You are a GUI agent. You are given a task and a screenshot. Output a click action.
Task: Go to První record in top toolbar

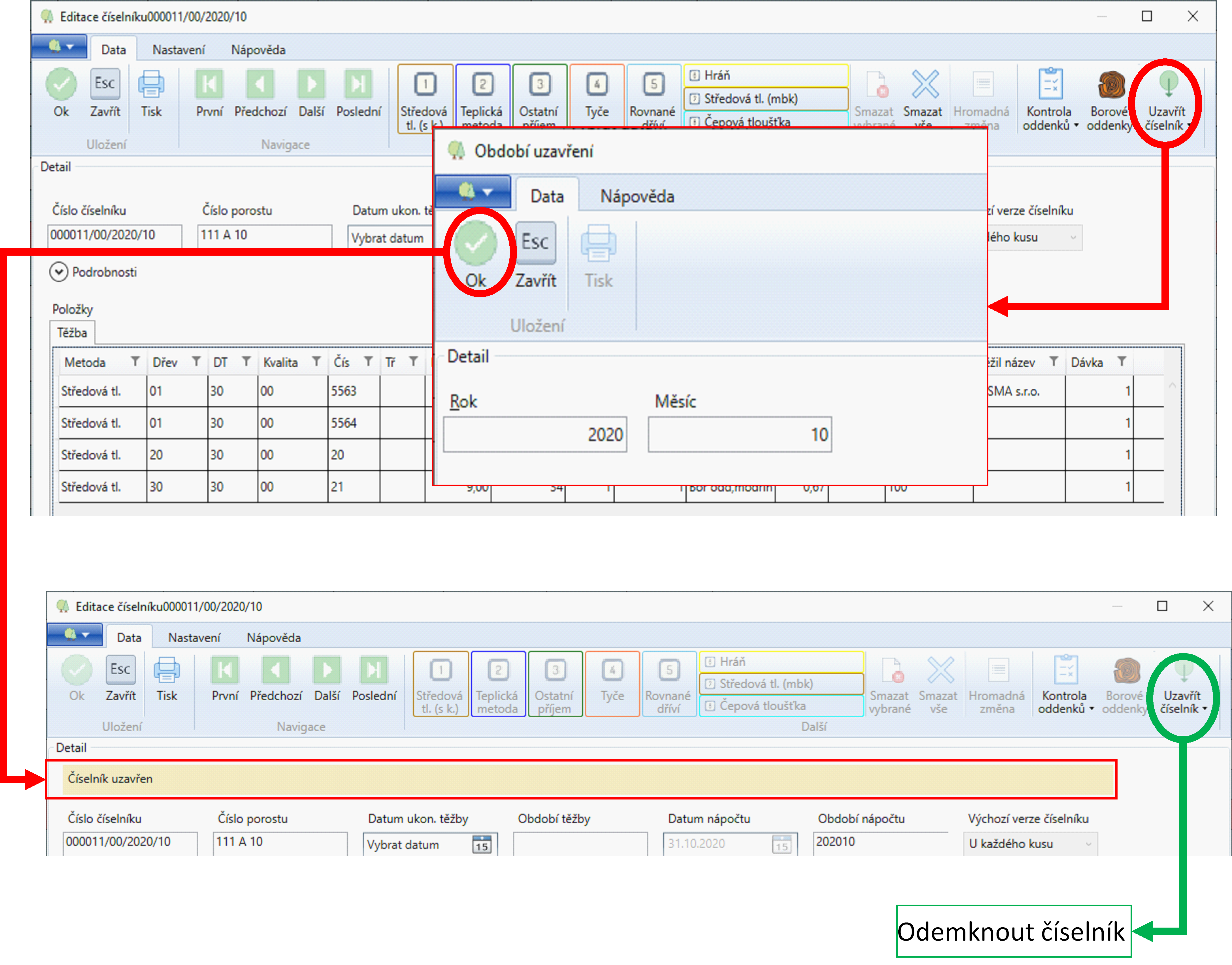click(209, 85)
